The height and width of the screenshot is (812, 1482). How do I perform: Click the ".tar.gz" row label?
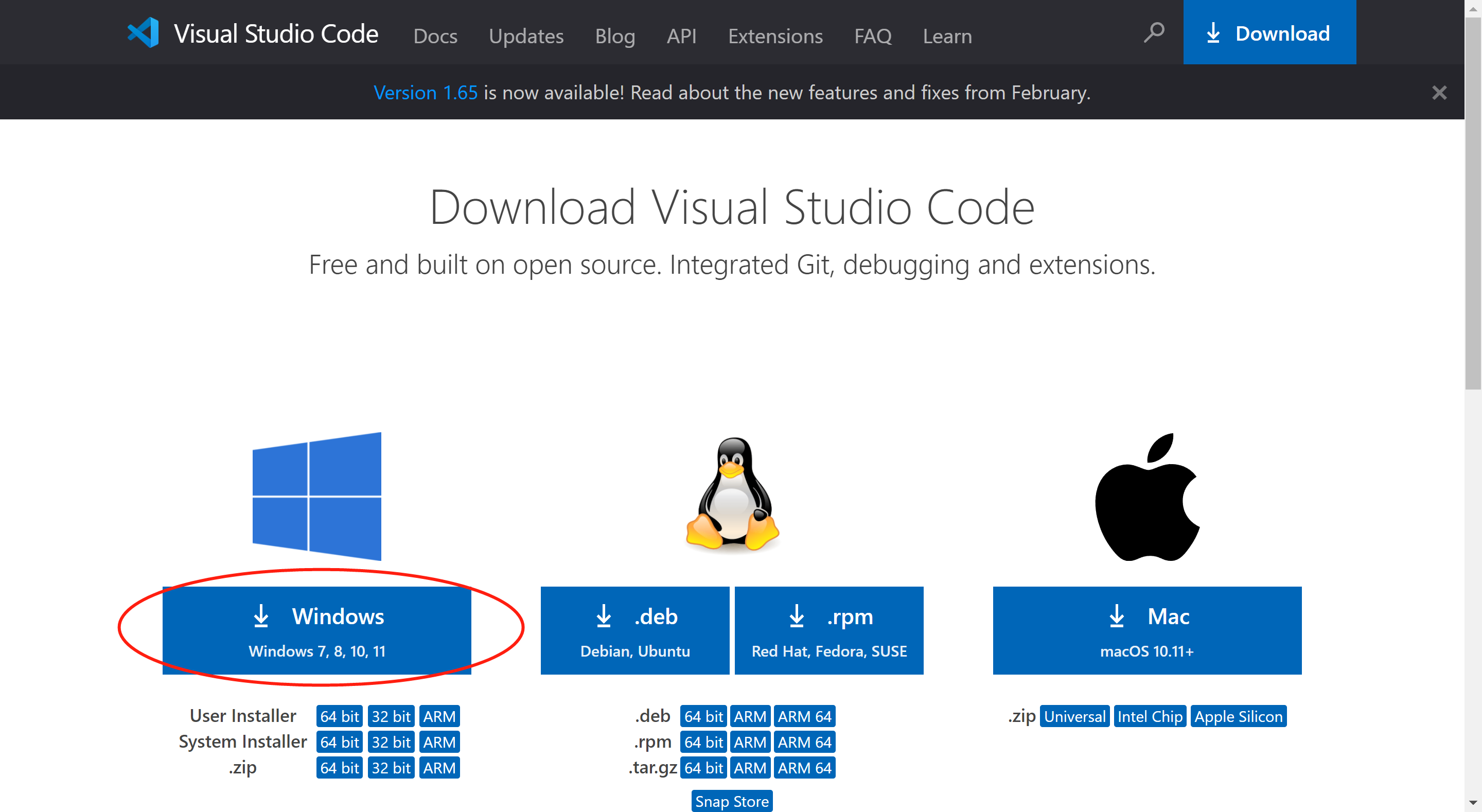click(x=653, y=768)
